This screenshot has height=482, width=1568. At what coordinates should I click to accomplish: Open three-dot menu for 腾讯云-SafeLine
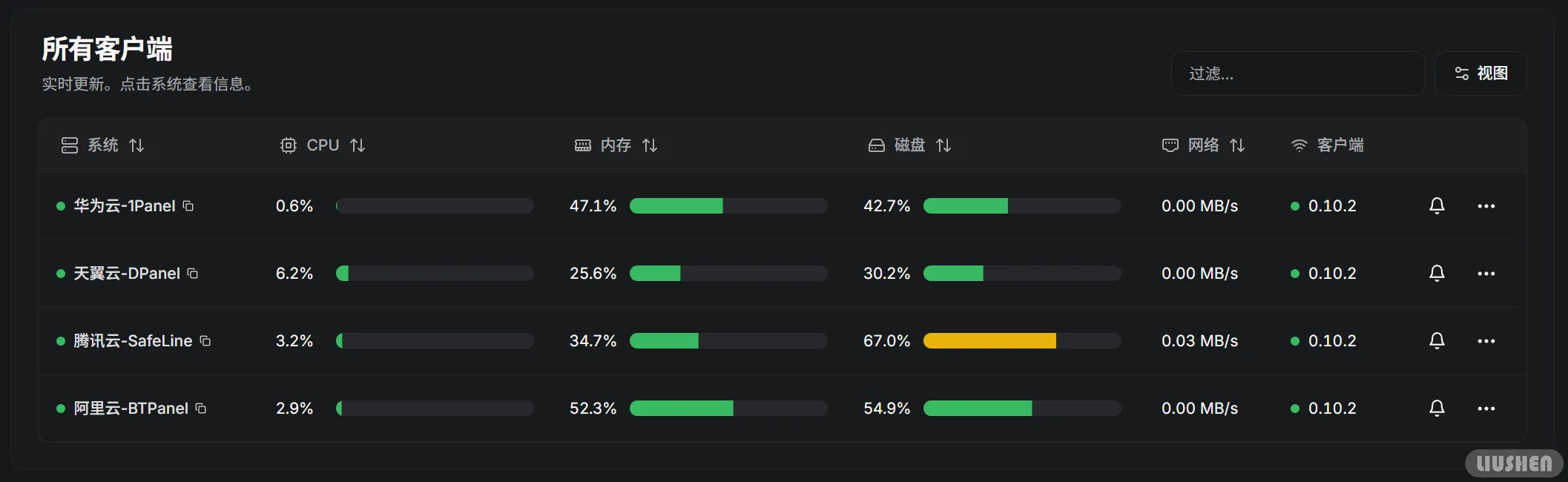[1486, 341]
